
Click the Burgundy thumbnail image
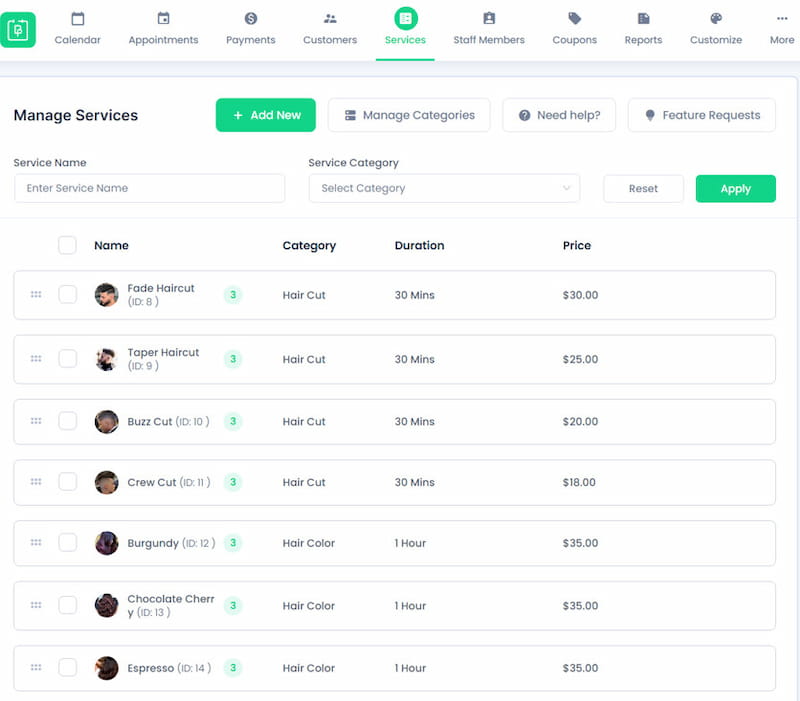click(107, 543)
